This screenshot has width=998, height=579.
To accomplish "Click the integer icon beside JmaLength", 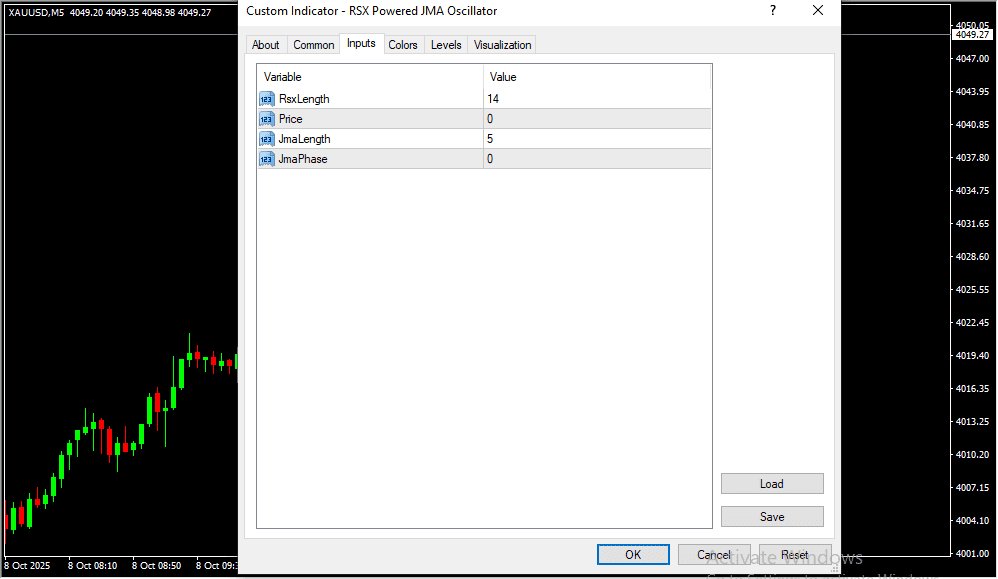I will point(266,139).
